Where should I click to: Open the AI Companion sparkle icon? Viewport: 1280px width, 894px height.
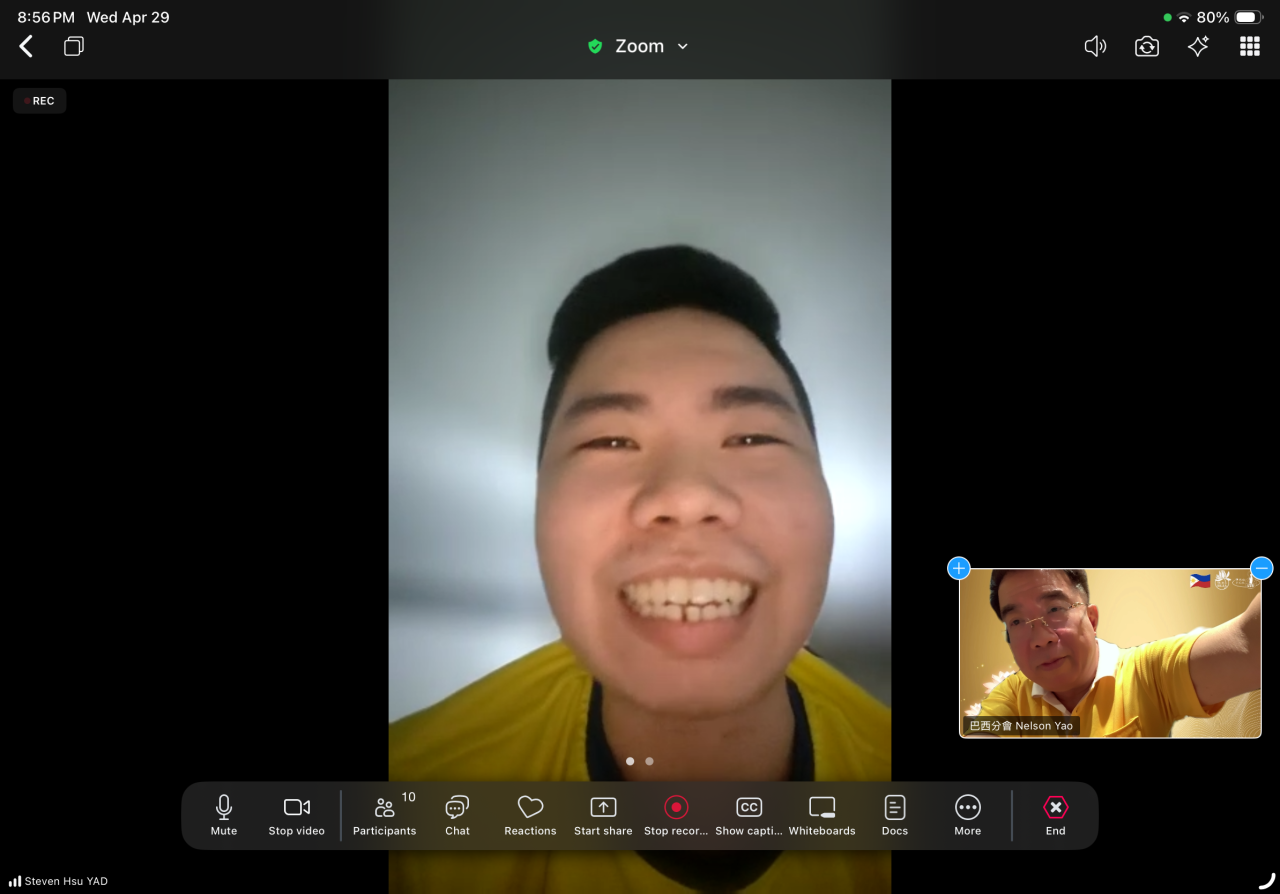1198,46
